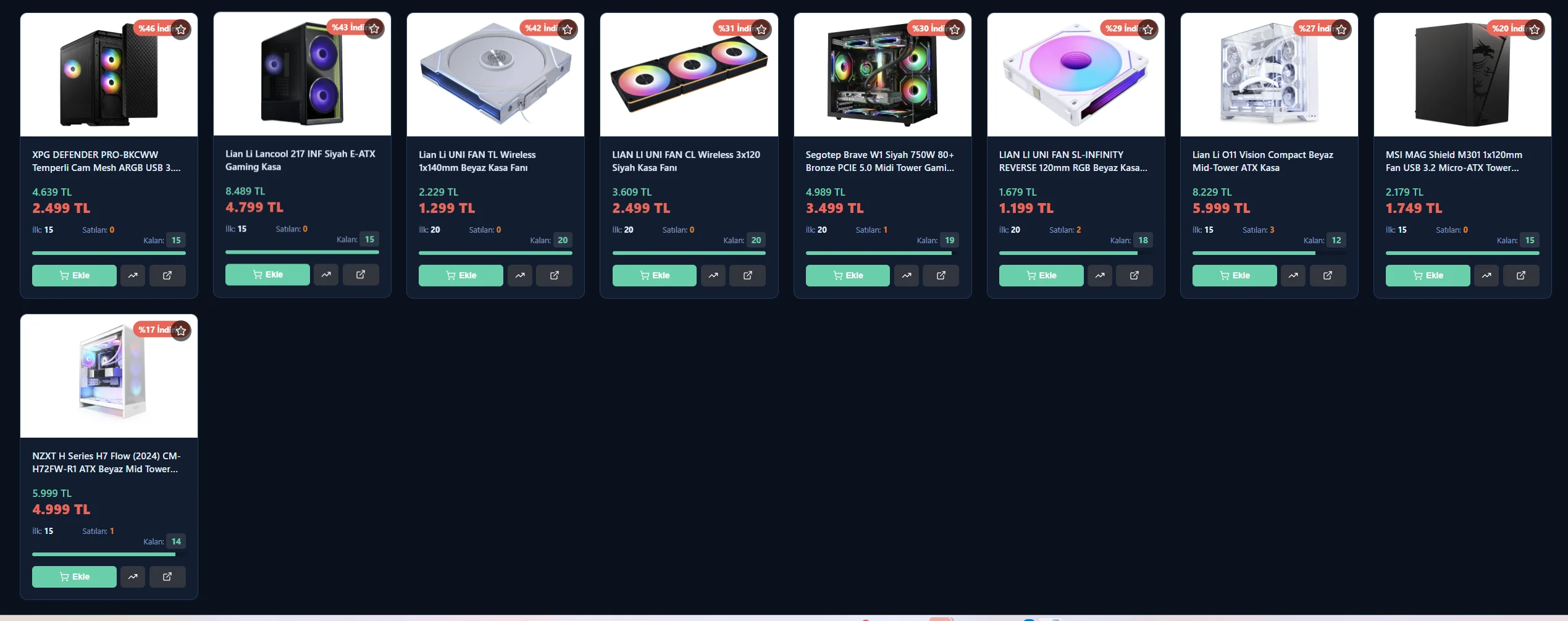Add XPG DEFENDER PRO to cart with Ekle
The image size is (1568, 621).
pyautogui.click(x=74, y=275)
